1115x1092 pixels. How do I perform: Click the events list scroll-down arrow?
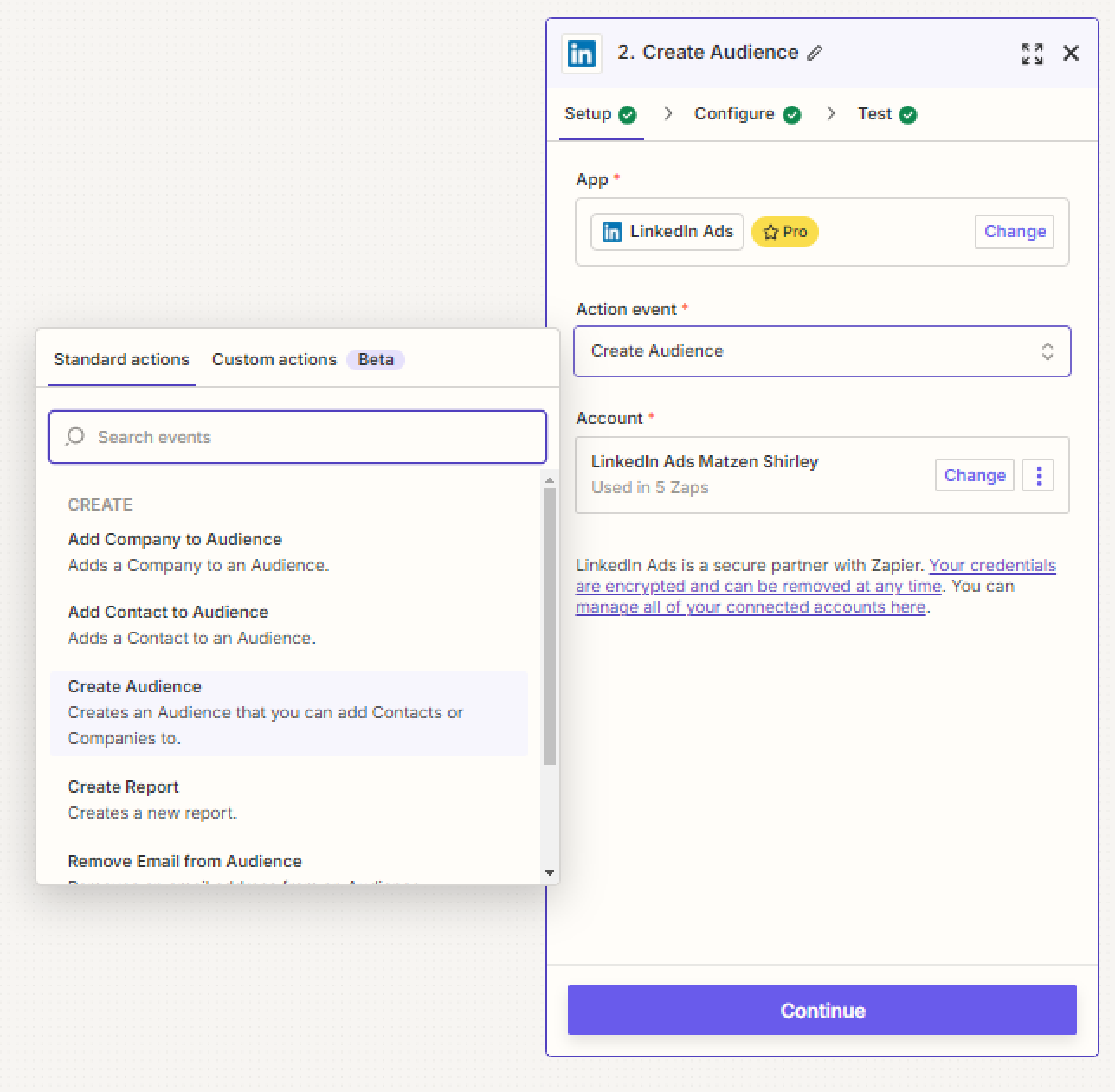tap(549, 873)
